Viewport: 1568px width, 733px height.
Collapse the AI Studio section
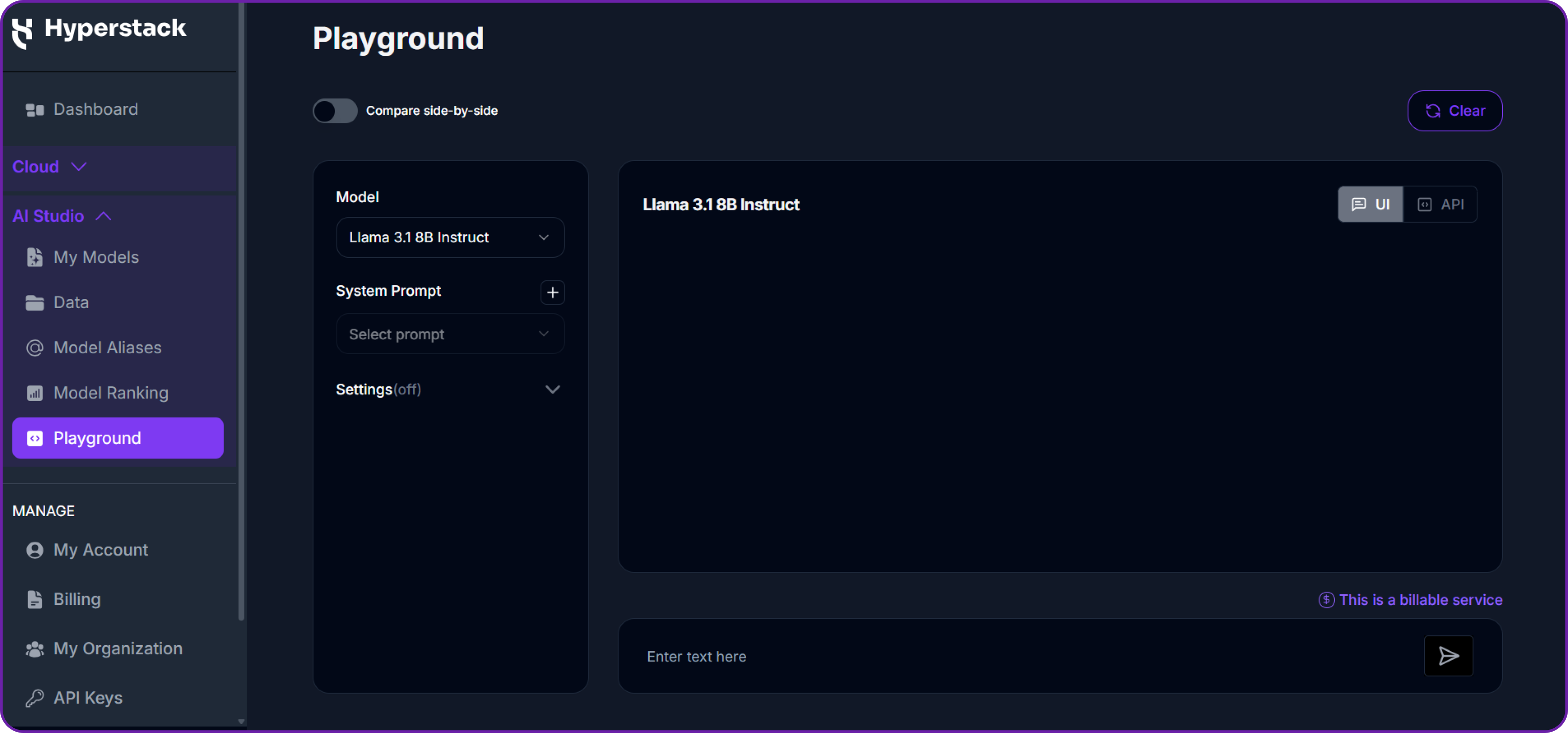[103, 216]
